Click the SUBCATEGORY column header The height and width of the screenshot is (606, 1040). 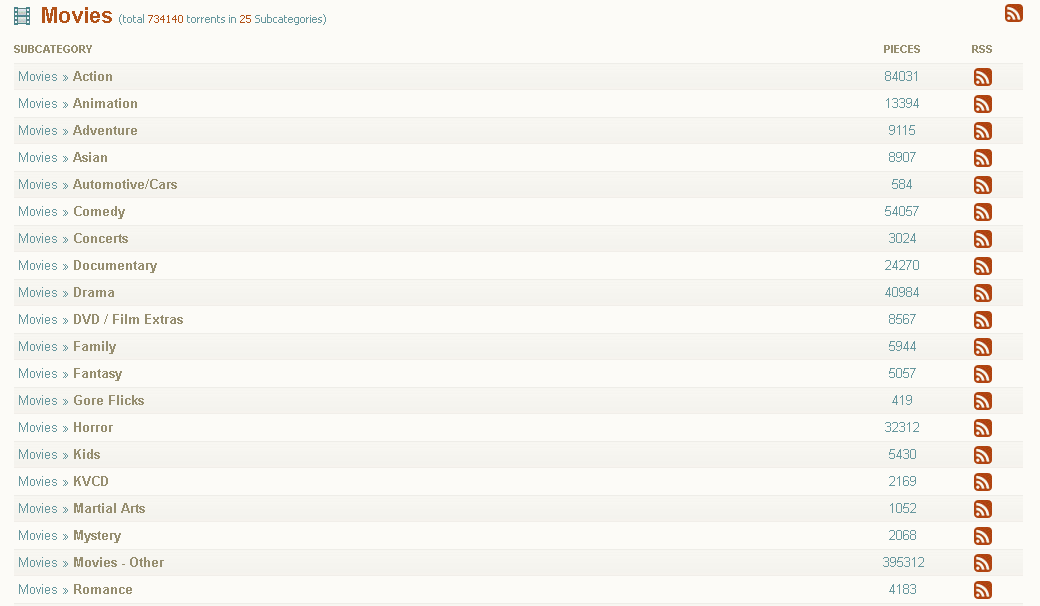click(x=53, y=49)
